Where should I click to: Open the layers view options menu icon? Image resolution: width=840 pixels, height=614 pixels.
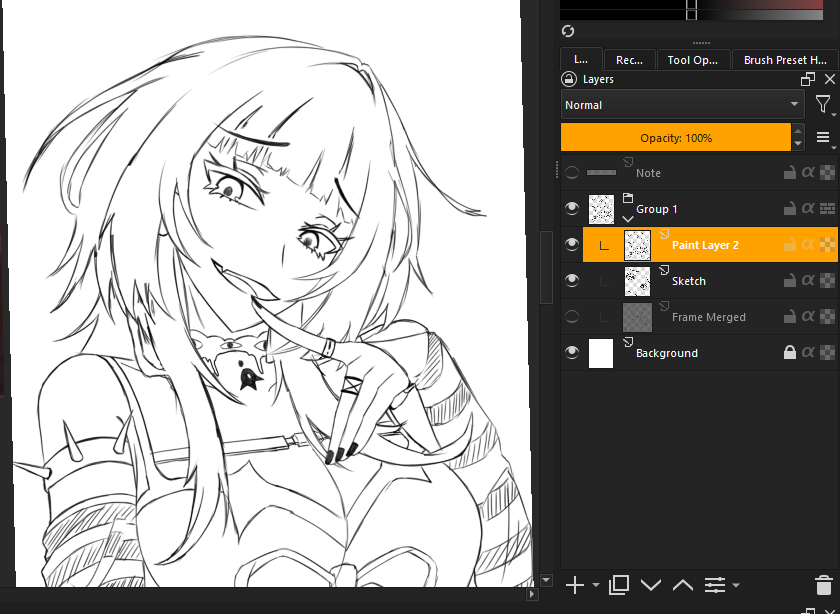click(x=823, y=138)
